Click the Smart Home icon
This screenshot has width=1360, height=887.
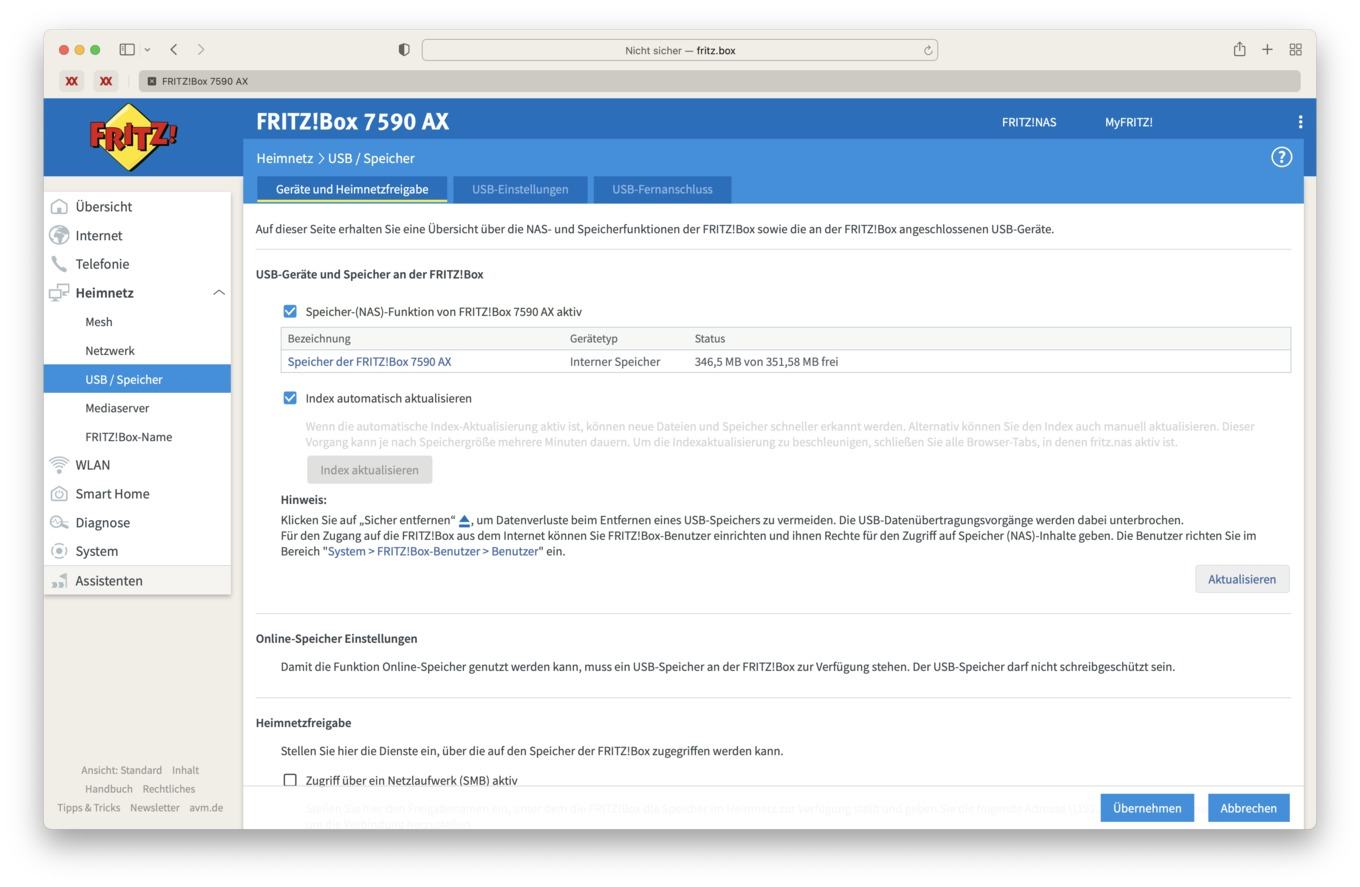pyautogui.click(x=59, y=494)
